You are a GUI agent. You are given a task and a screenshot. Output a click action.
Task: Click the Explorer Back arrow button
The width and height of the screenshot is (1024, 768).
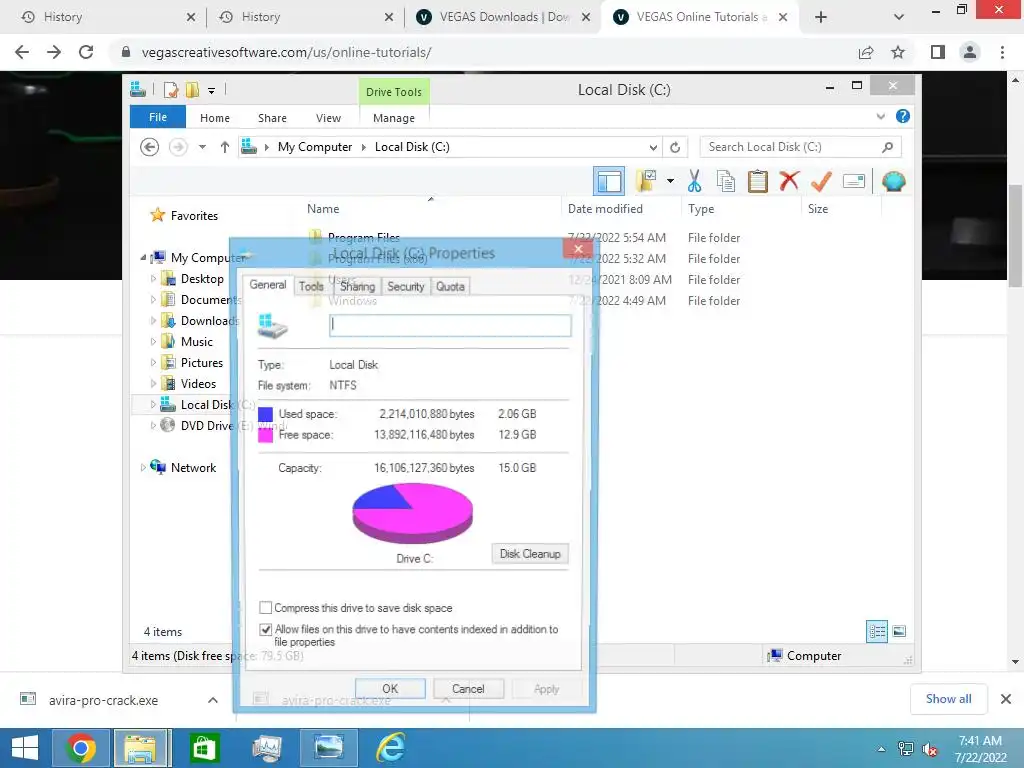pos(150,147)
